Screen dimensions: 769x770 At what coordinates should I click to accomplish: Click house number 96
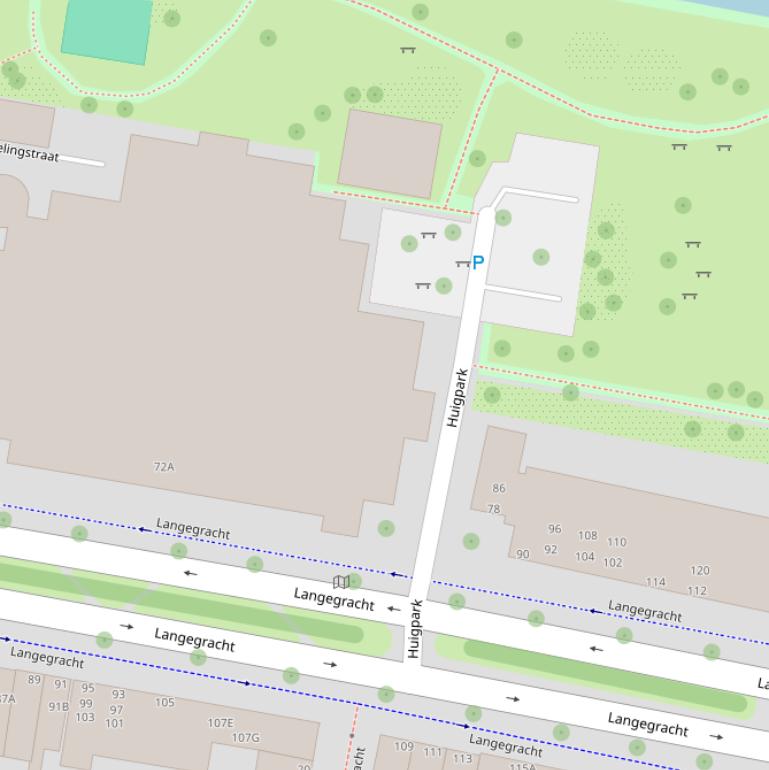click(554, 529)
